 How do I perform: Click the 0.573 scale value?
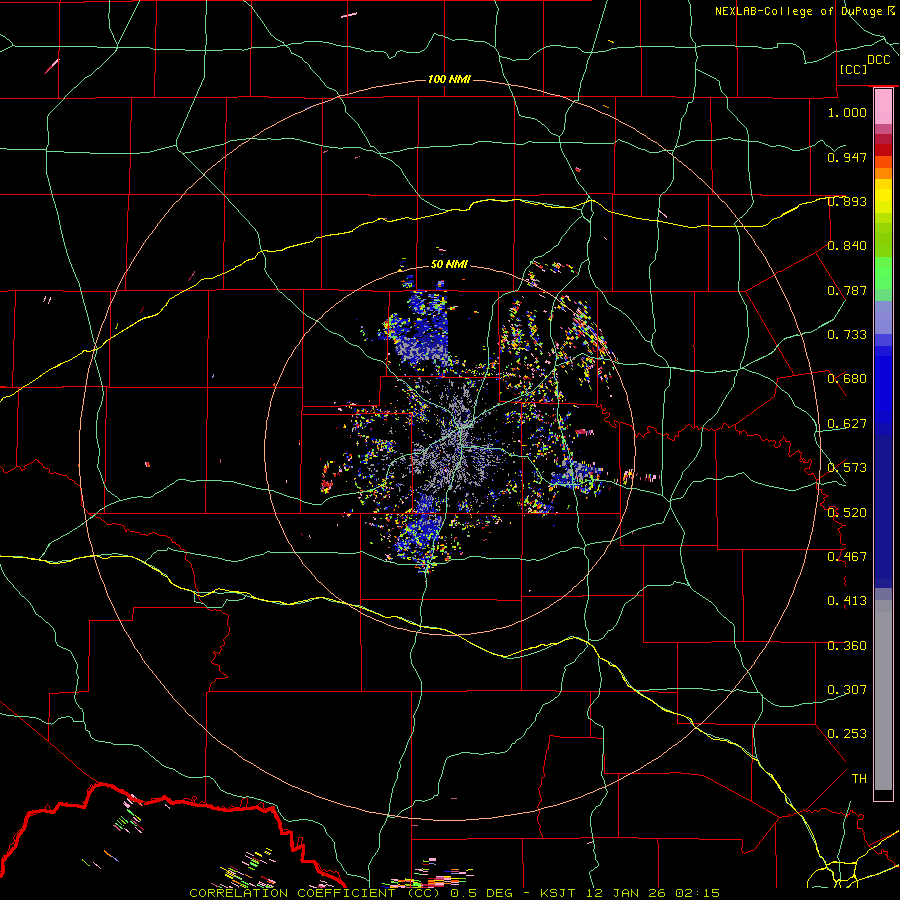tap(847, 468)
